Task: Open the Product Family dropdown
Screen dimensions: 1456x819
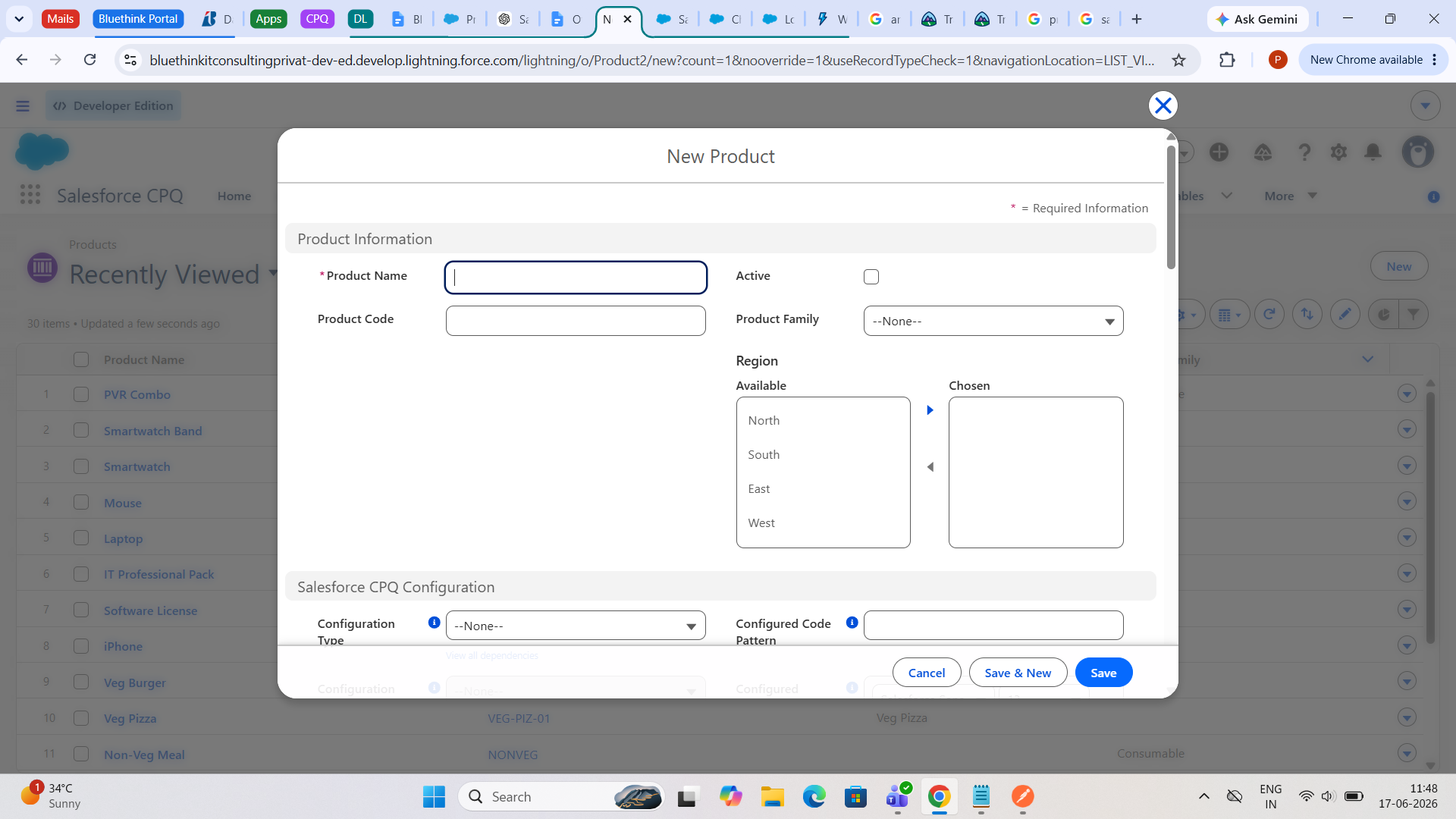Action: click(x=993, y=321)
